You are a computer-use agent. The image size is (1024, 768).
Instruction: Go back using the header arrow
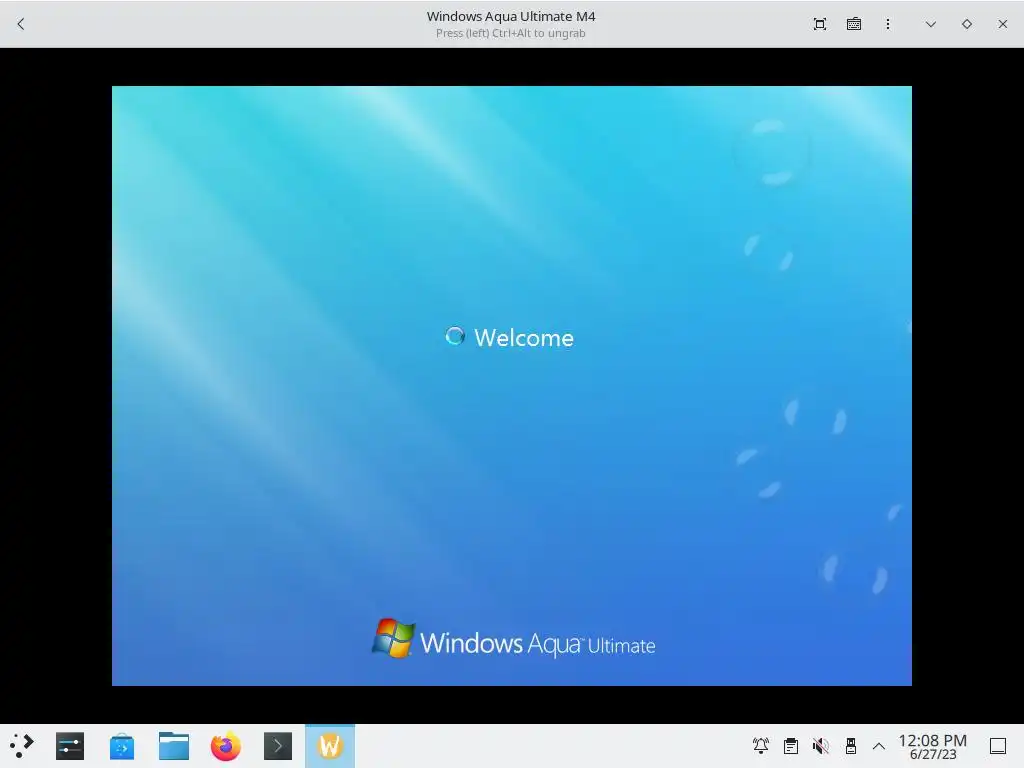tap(21, 24)
